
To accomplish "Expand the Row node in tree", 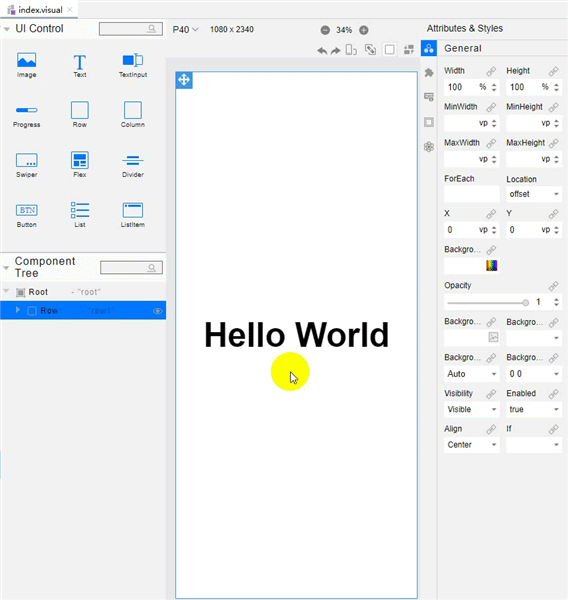I will point(18,310).
